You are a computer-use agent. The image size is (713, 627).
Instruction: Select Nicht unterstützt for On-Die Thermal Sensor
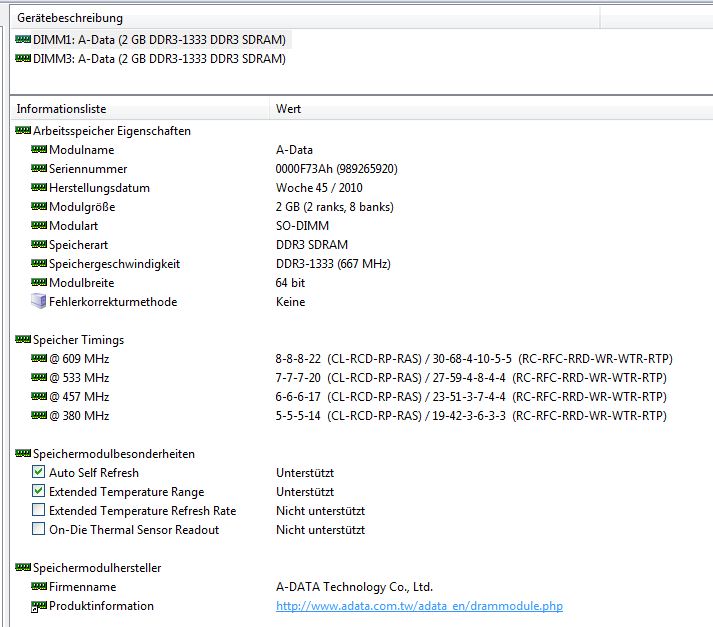pyautogui.click(x=321, y=530)
